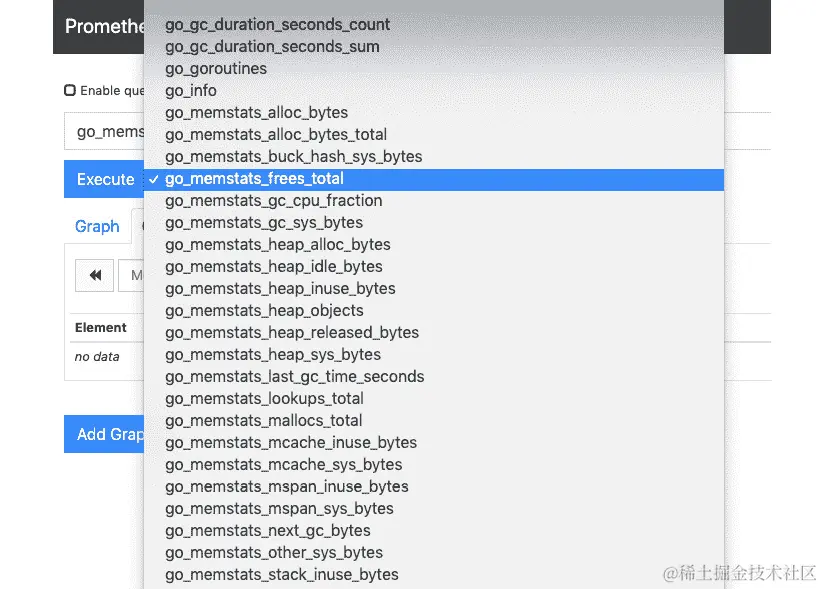Select go_goroutines from the suggestions
Viewport: 823px width, 589px height.
click(215, 68)
